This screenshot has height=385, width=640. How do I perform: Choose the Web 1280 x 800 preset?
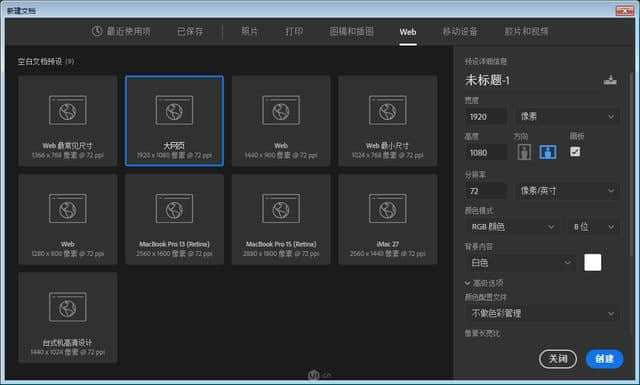point(68,220)
